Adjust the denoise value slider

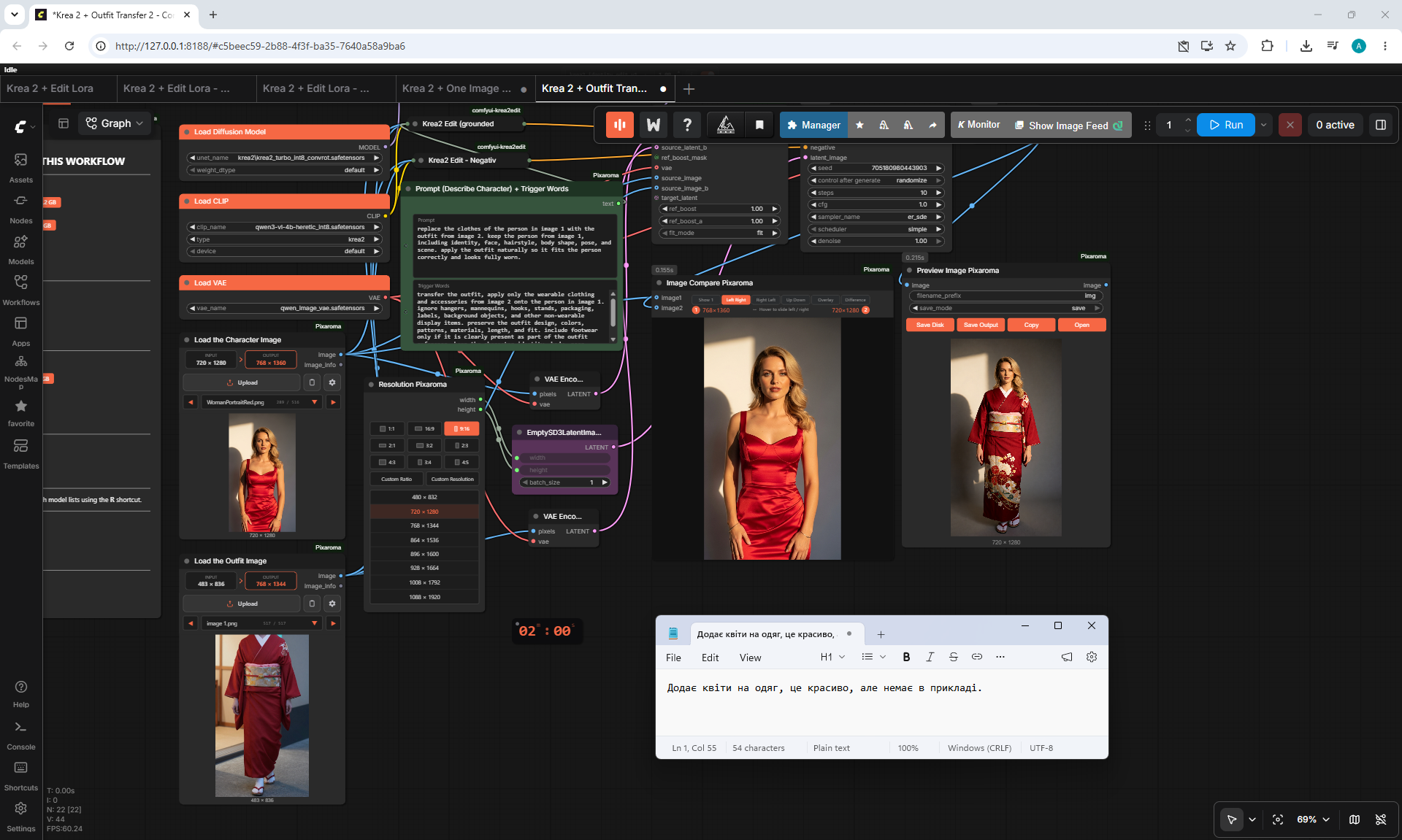pyautogui.click(x=877, y=241)
